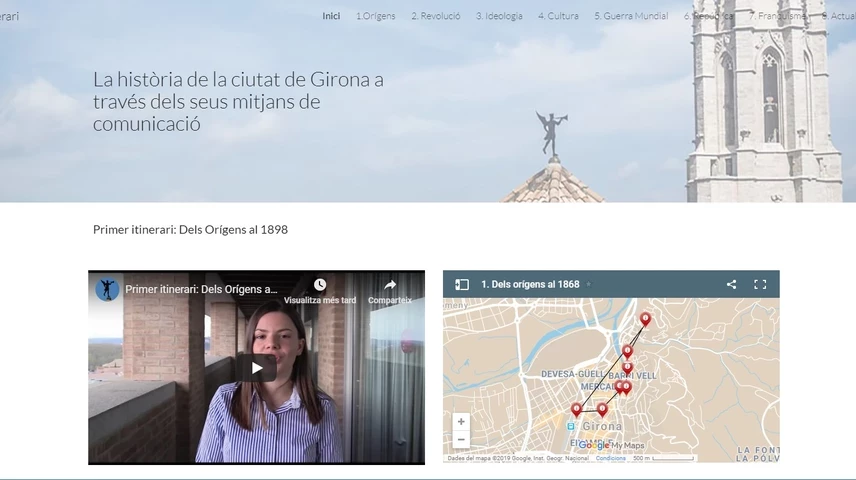Screen dimensions: 856x480
Task: Click the Girona train station transit icon on map
Action: click(570, 426)
